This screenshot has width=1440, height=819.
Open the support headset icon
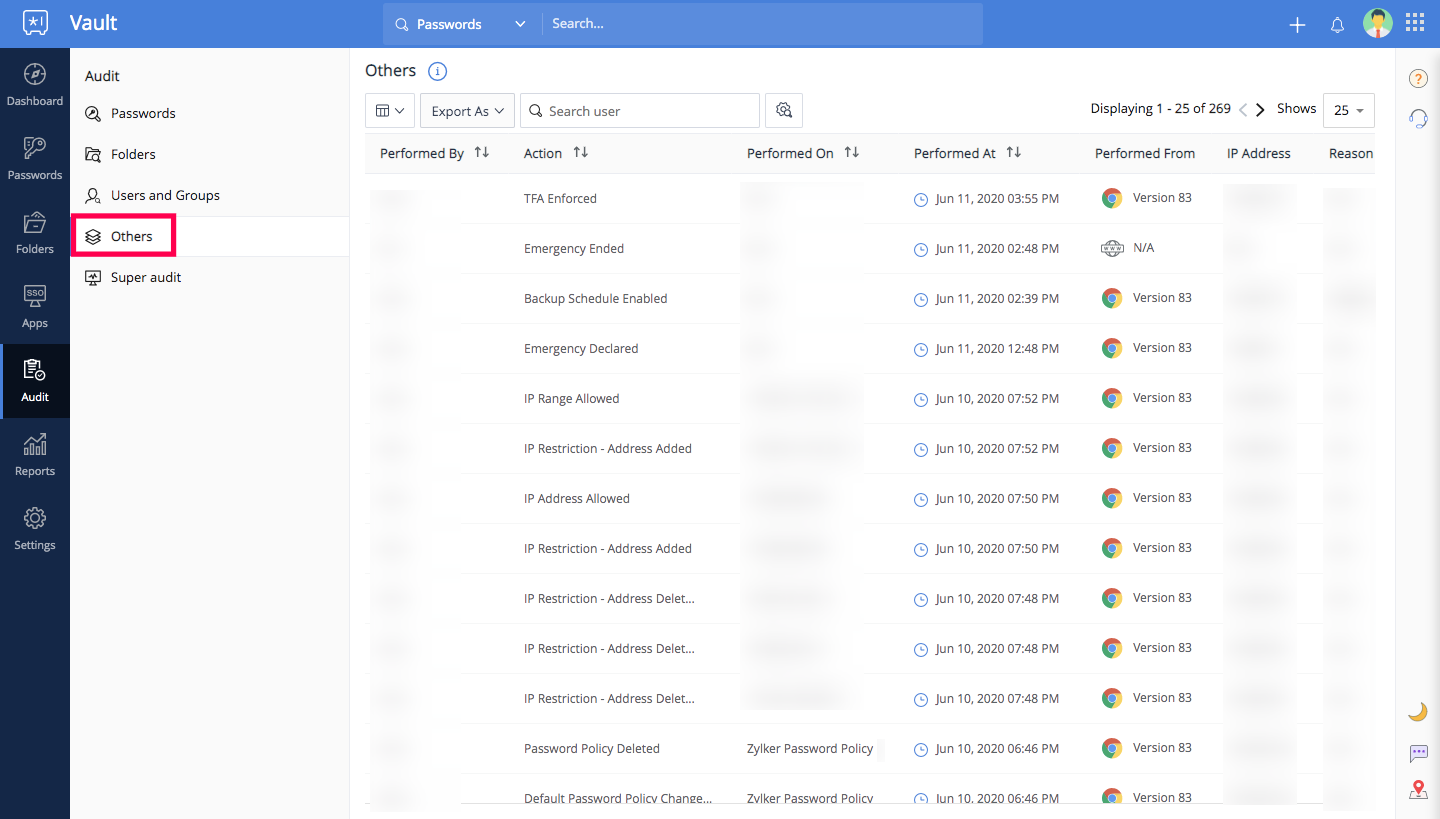[x=1417, y=118]
